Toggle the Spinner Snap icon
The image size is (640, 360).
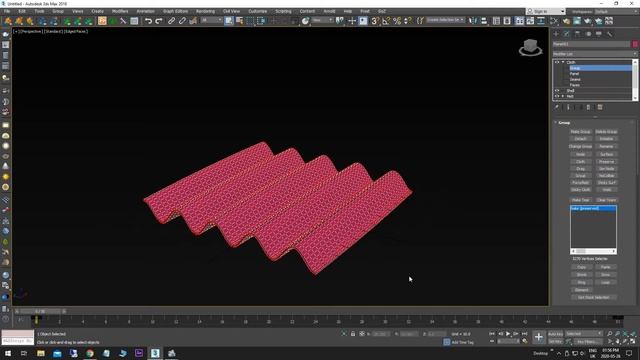[x=407, y=21]
